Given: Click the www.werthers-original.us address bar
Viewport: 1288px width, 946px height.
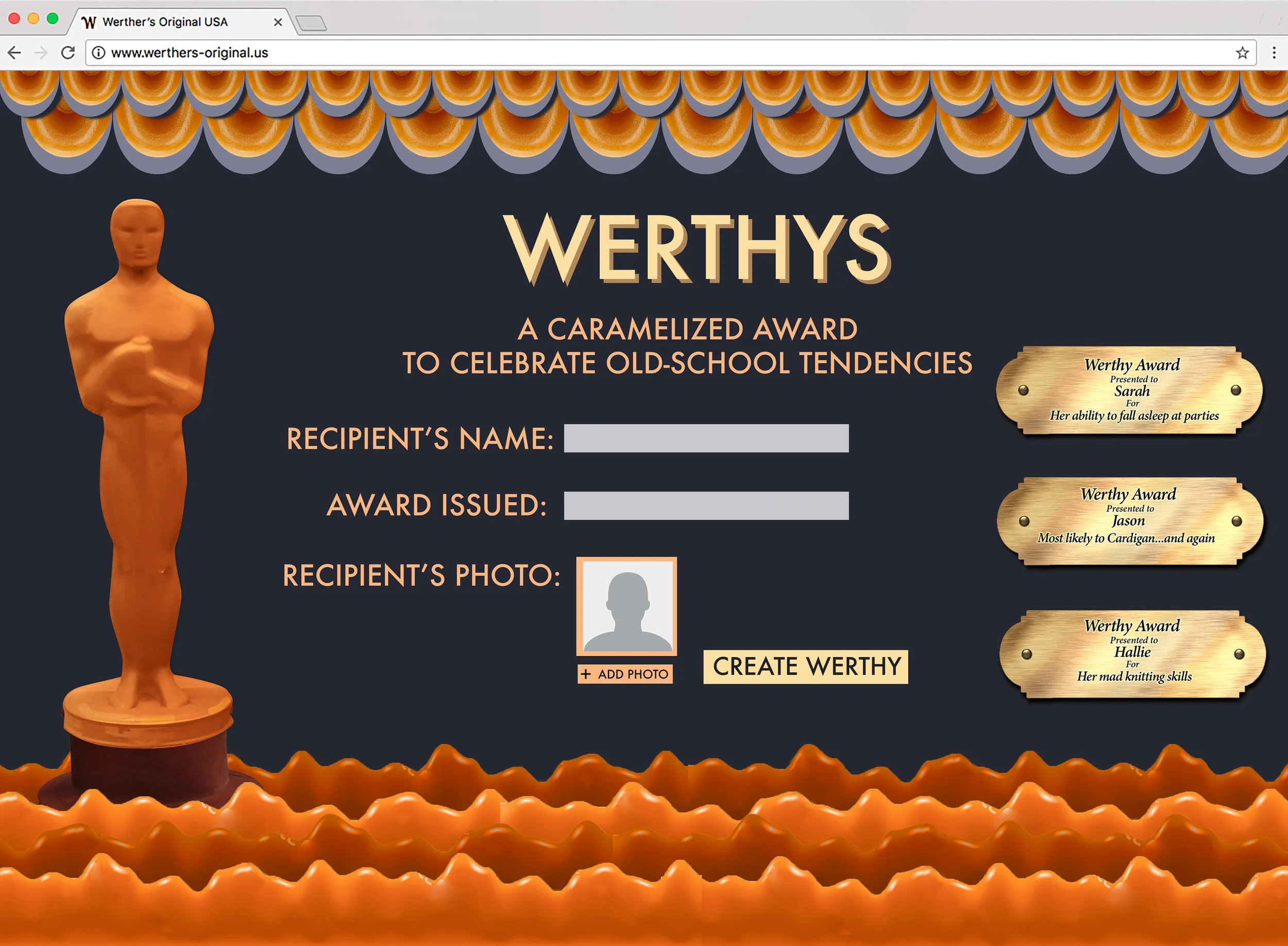Looking at the screenshot, I should (x=670, y=53).
